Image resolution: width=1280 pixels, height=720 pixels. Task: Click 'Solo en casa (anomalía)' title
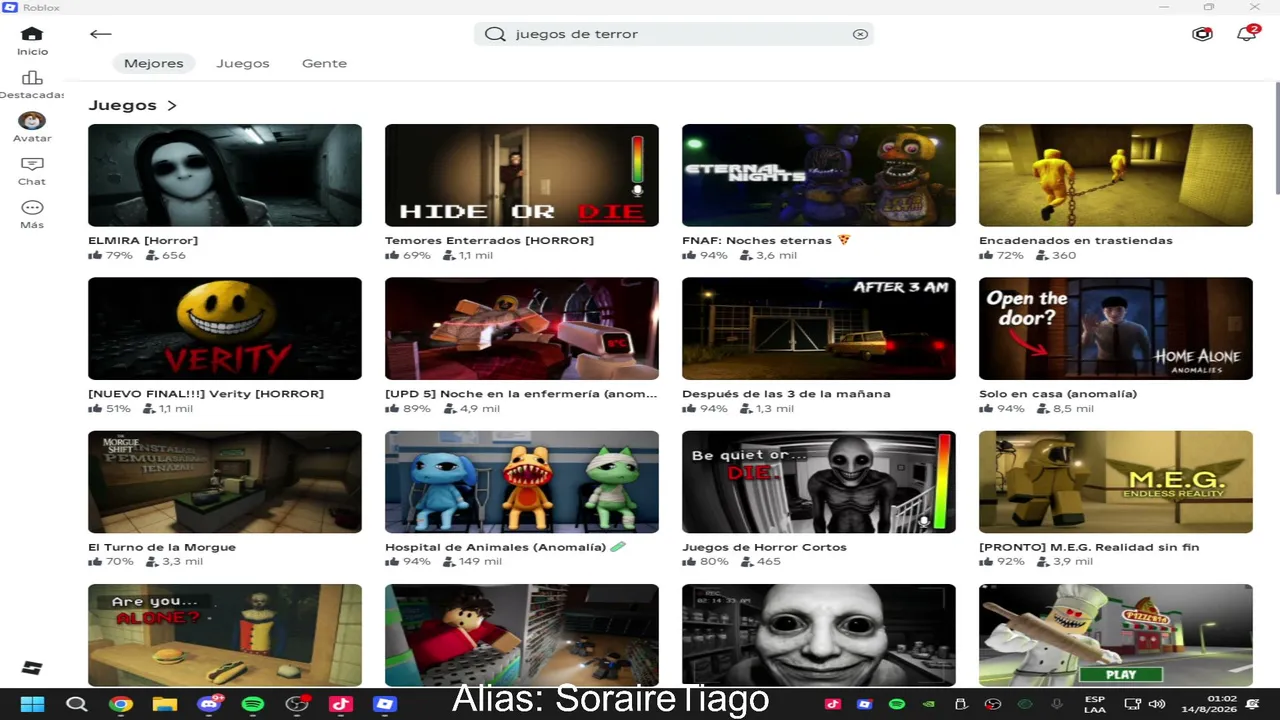(1058, 394)
